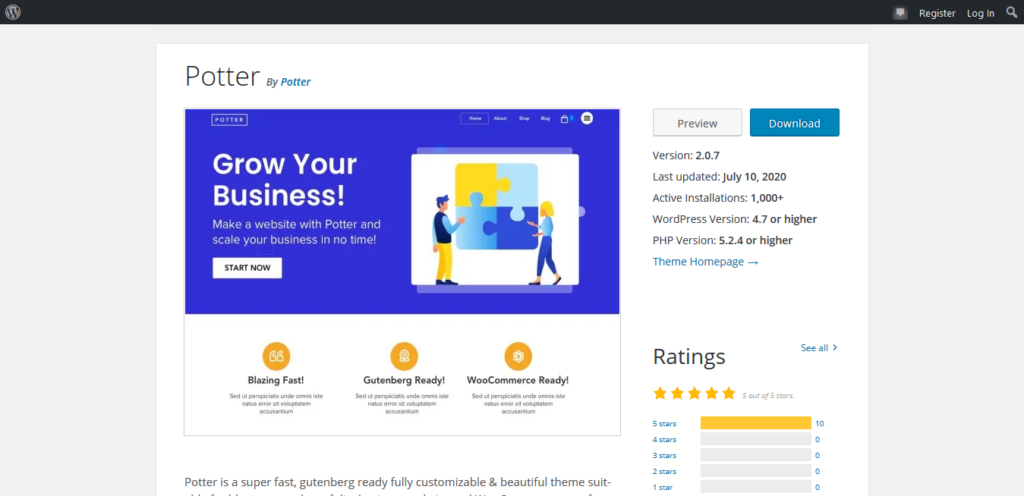The width and height of the screenshot is (1024, 496).
Task: Click the yellow 5 stars rating bar
Action: coord(756,423)
